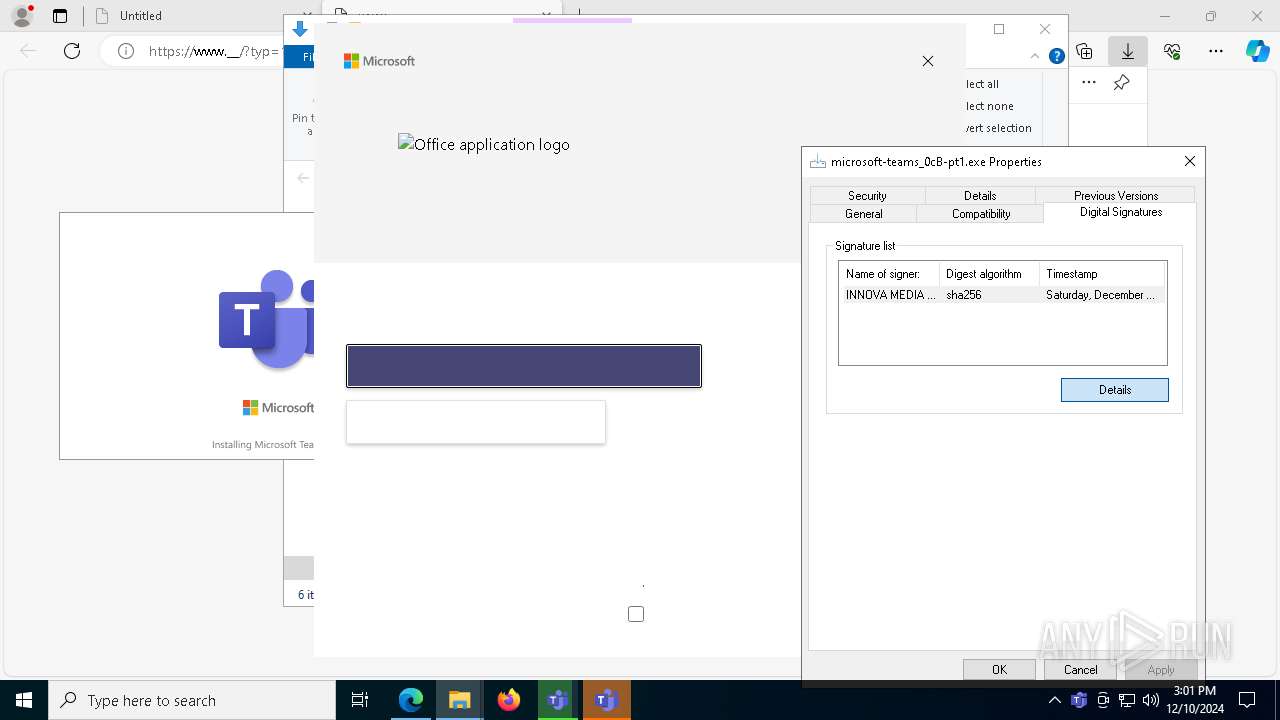
Task: Open the notification center
Action: [x=1247, y=700]
